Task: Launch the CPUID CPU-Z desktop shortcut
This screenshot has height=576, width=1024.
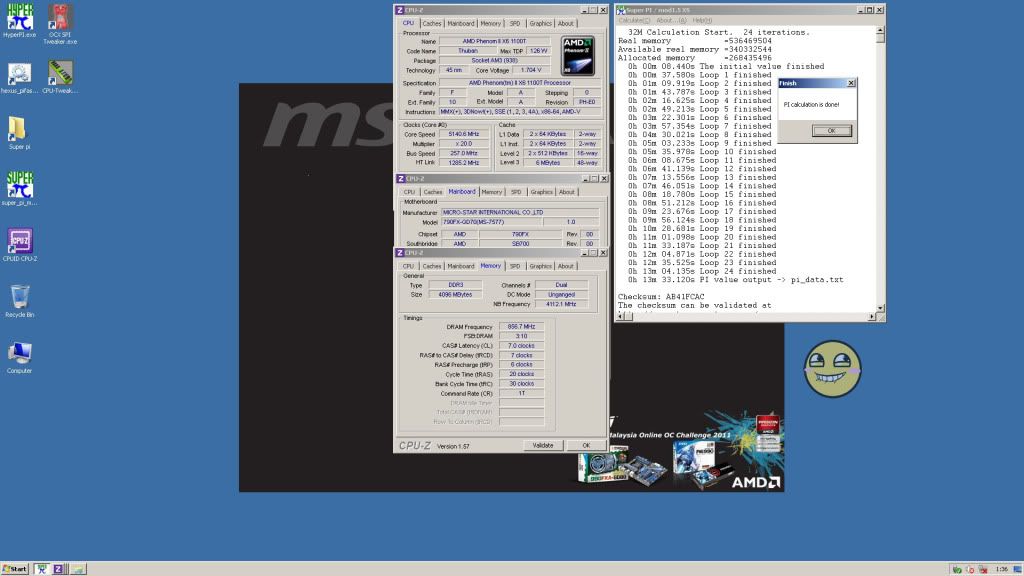Action: pos(20,242)
